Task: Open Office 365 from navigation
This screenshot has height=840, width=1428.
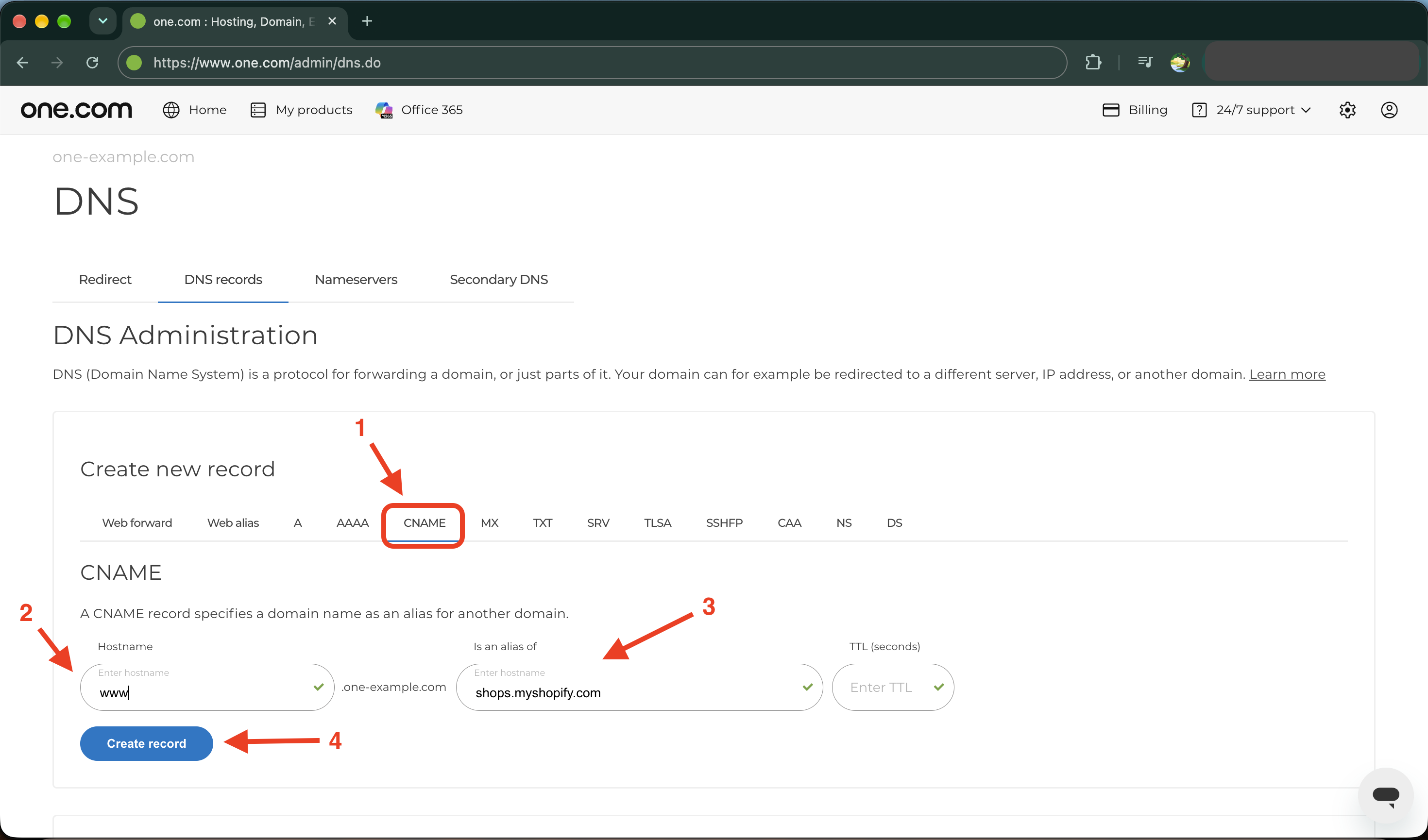Action: tap(419, 110)
